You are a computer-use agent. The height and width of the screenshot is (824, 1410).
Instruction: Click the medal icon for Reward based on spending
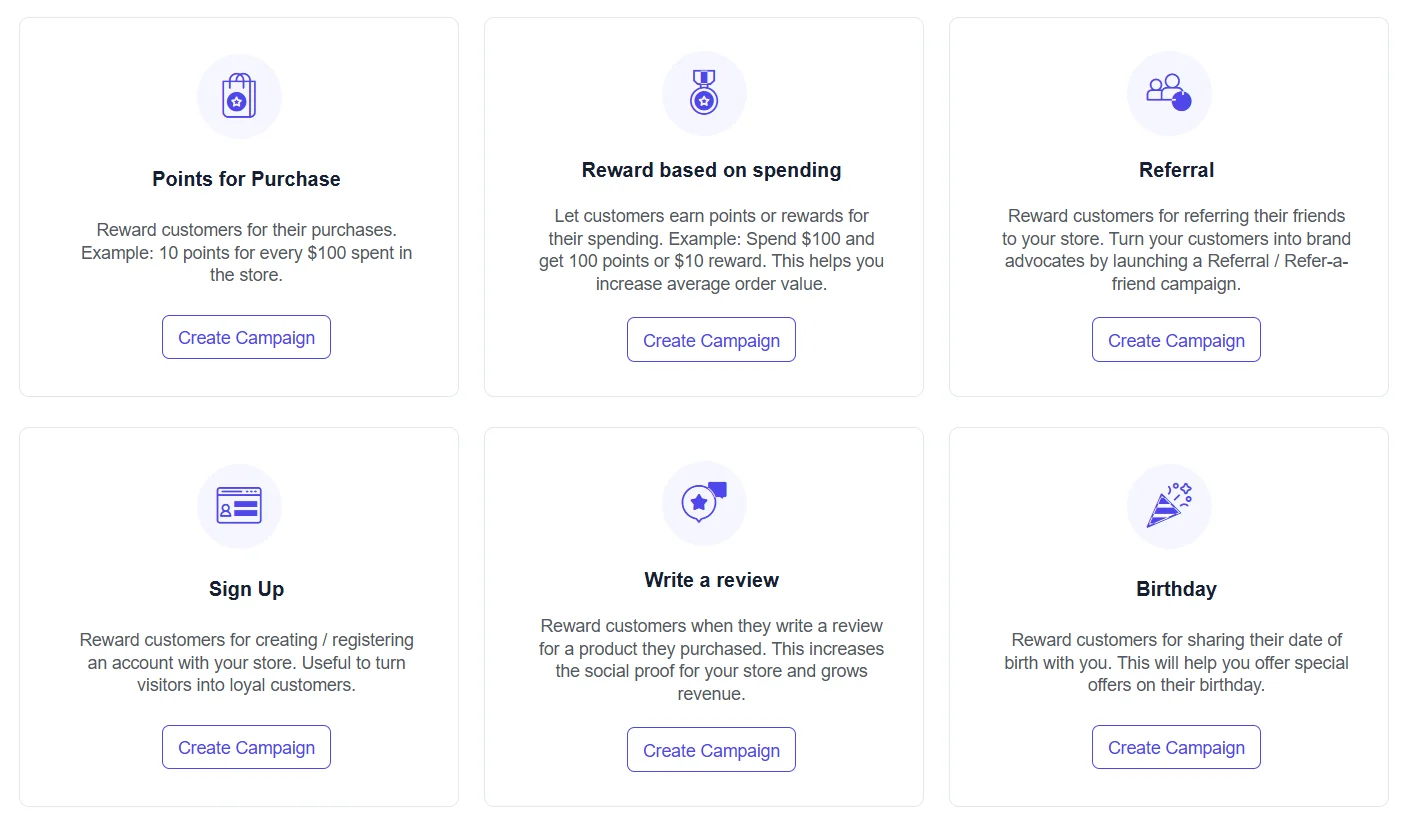(x=704, y=93)
